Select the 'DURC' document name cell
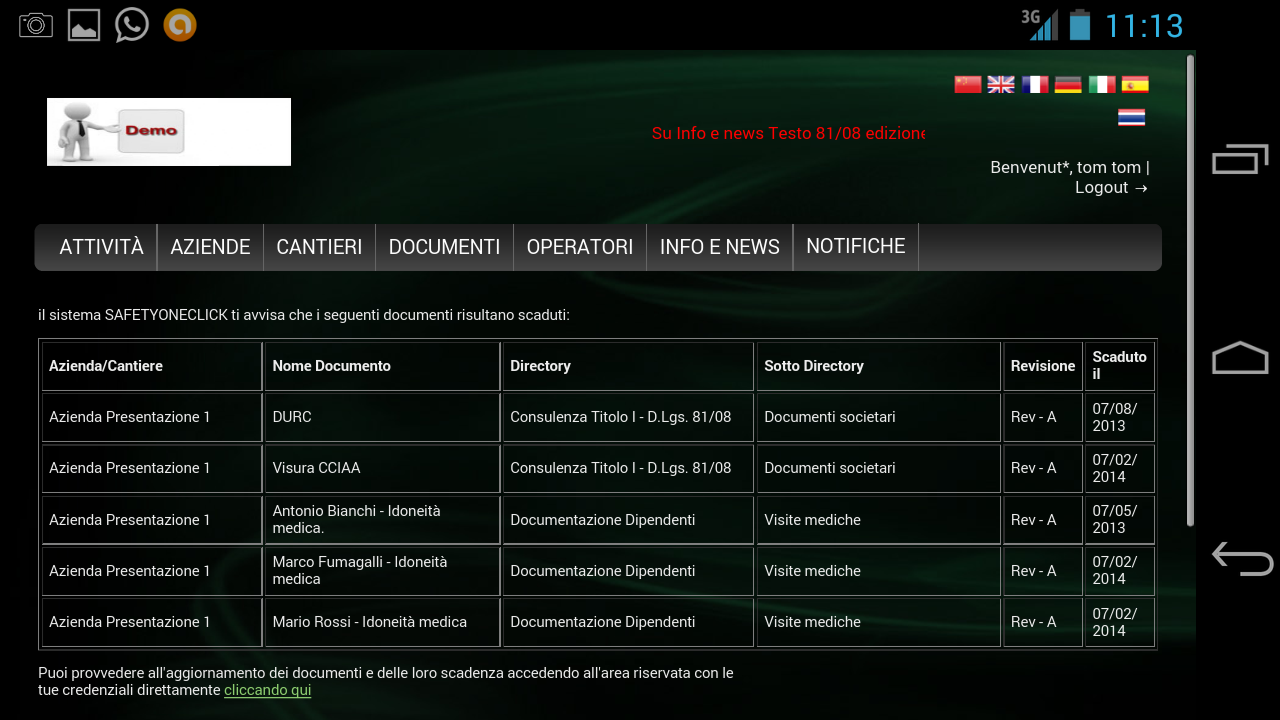 (382, 417)
